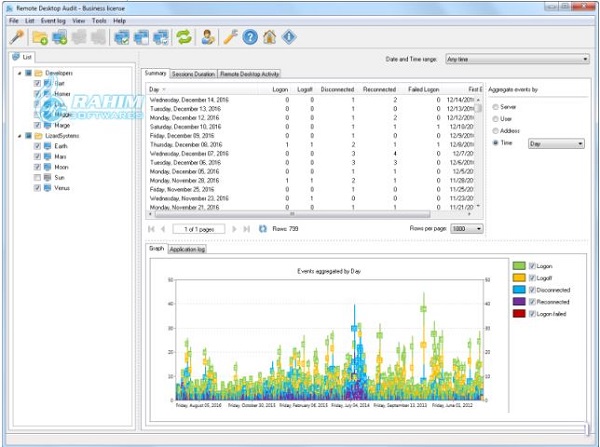The width and height of the screenshot is (600, 447).
Task: Click the user icon in the toolbar
Action: tap(208, 38)
